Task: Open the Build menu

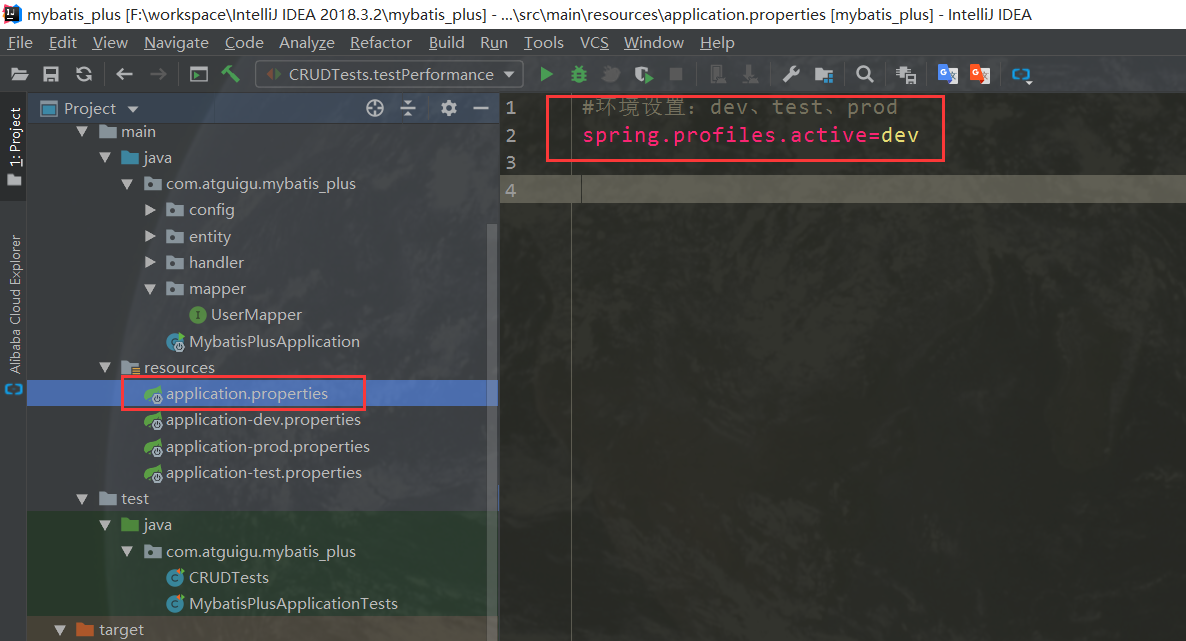Action: point(446,43)
